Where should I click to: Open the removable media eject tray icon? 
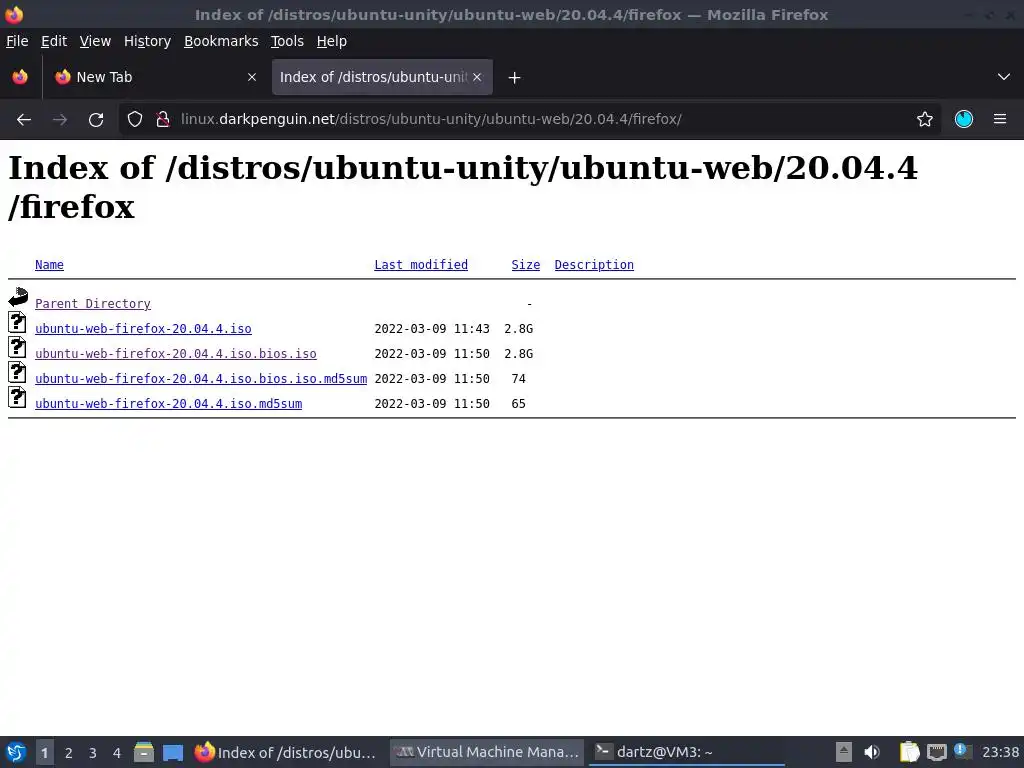coord(844,752)
